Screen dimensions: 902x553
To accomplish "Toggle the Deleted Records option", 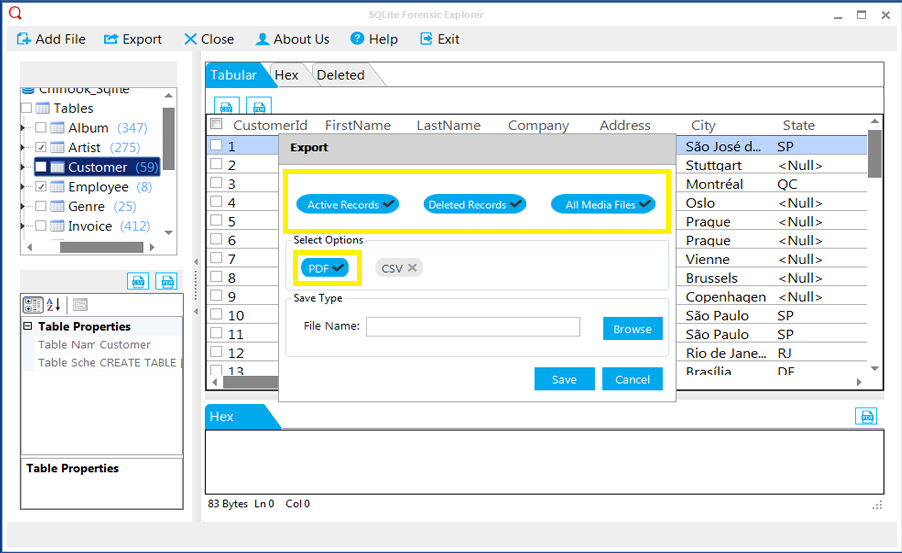I will [475, 204].
